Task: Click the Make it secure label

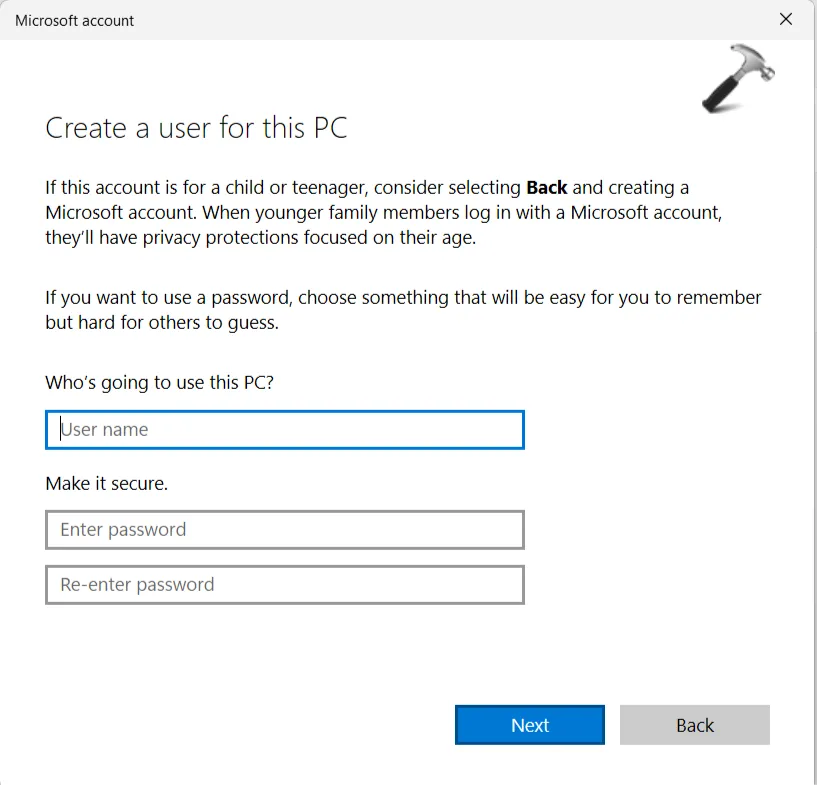Action: [106, 483]
